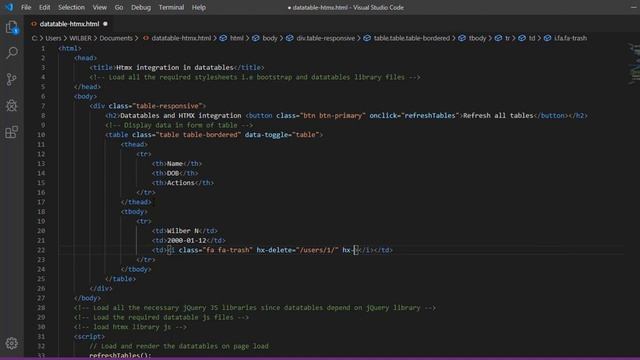Image resolution: width=640 pixels, height=360 pixels.
Task: Click the closing tbody tag on line 24
Action: 136,269
